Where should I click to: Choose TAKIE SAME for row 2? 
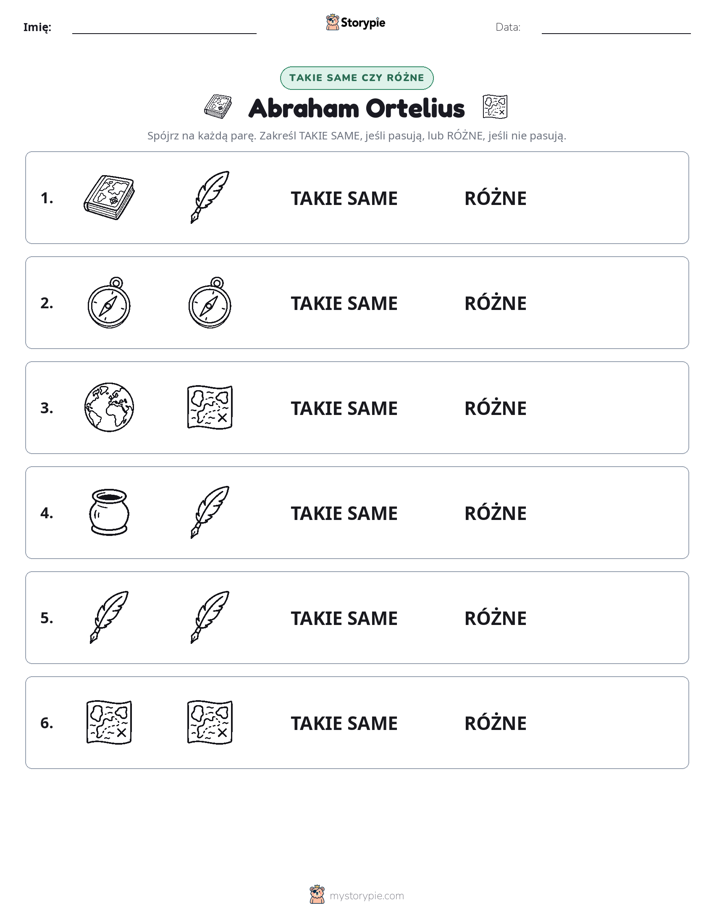pyautogui.click(x=344, y=303)
